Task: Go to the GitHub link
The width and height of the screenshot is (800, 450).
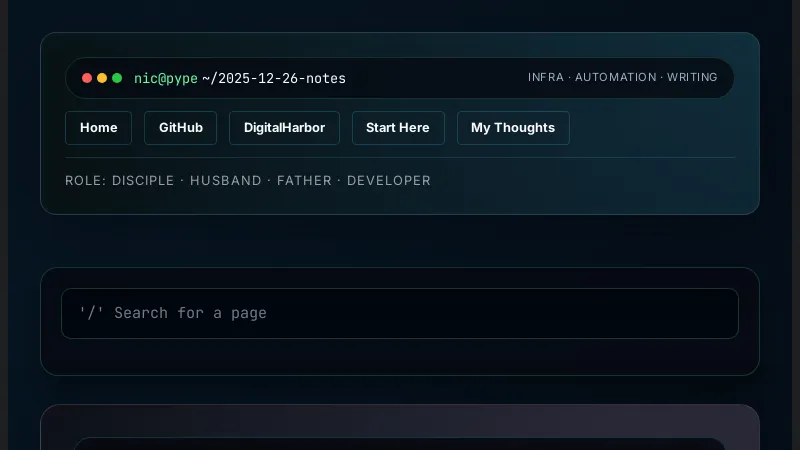Action: 180,128
